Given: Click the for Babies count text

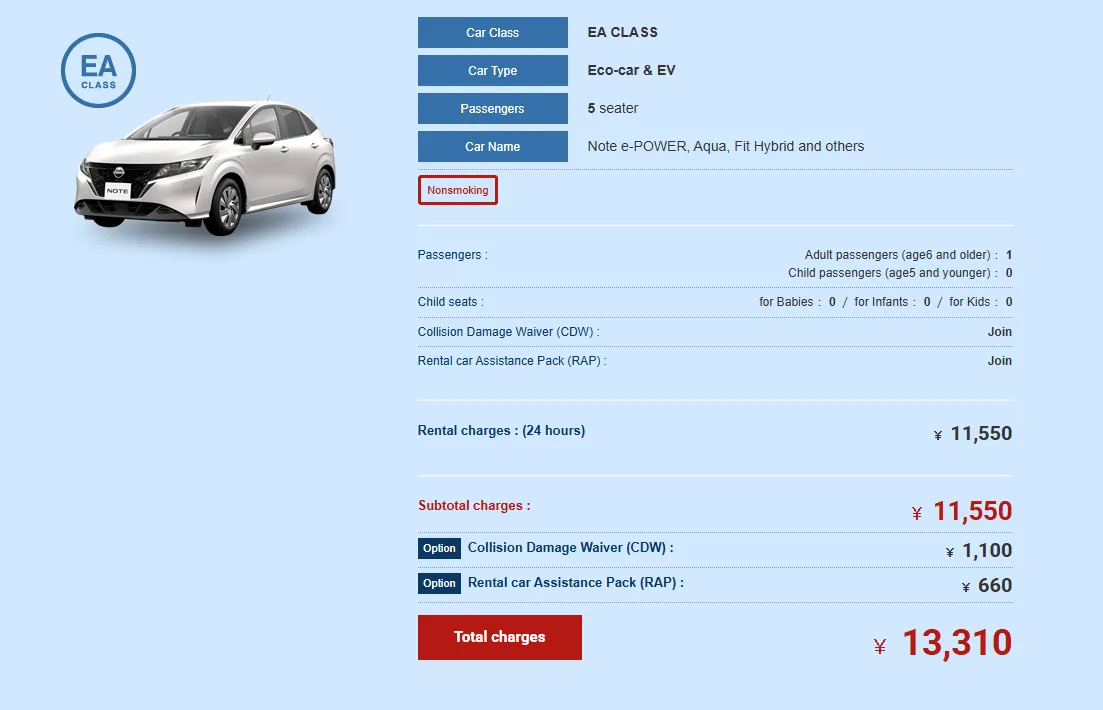Looking at the screenshot, I should [797, 302].
